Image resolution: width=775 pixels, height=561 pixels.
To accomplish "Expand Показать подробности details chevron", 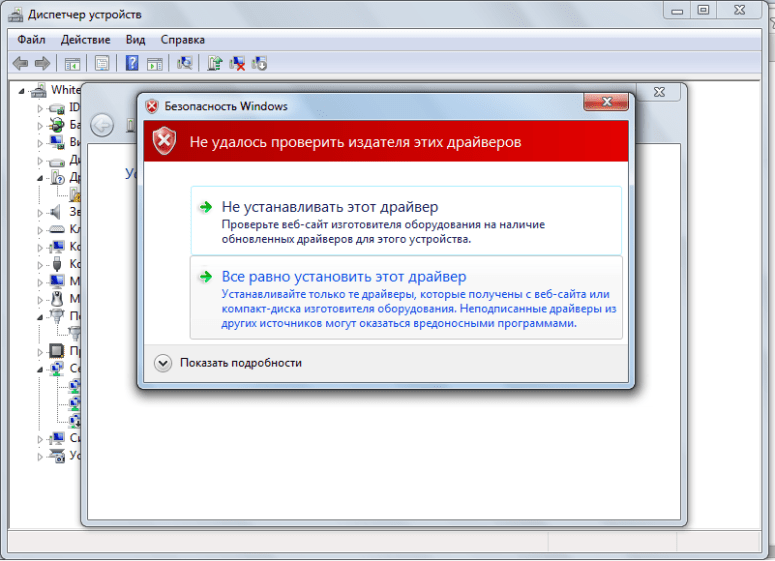I will [x=163, y=363].
